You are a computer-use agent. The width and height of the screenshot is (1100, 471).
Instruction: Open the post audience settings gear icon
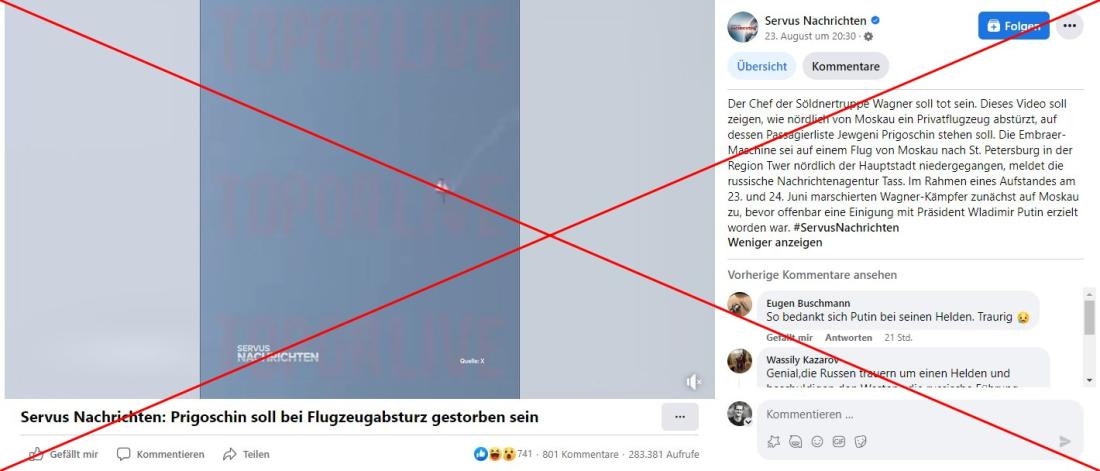(868, 37)
